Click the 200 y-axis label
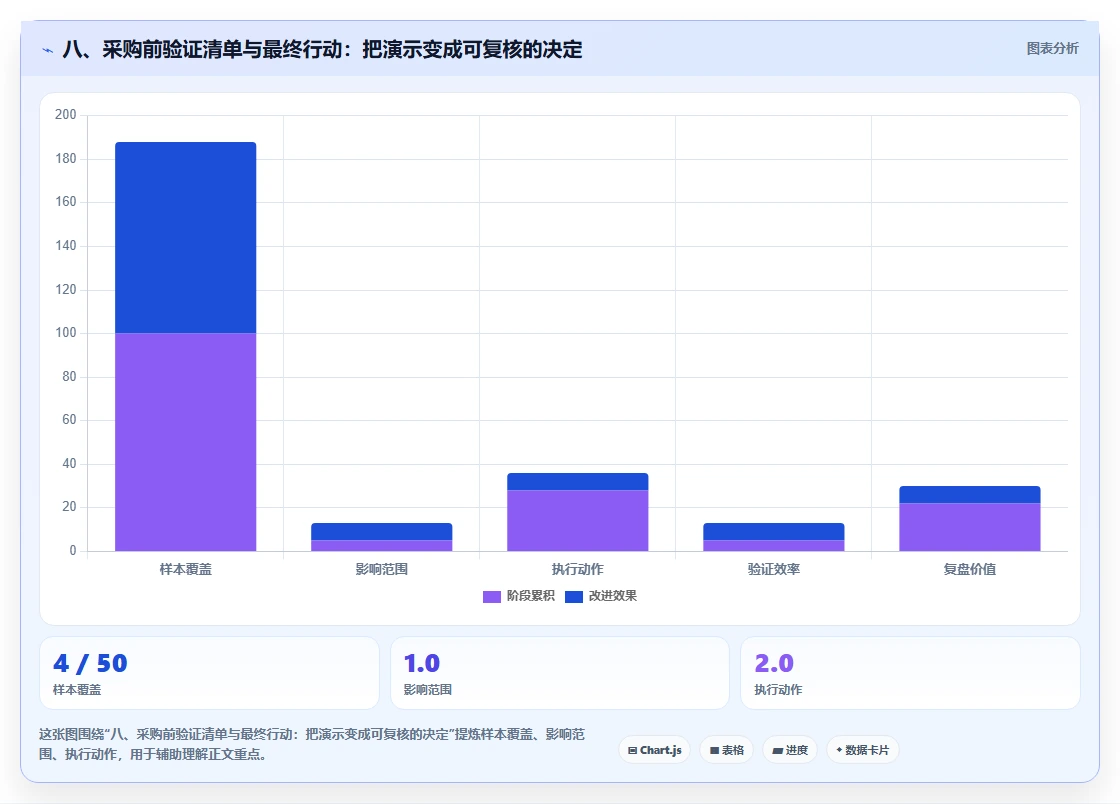 click(x=66, y=115)
